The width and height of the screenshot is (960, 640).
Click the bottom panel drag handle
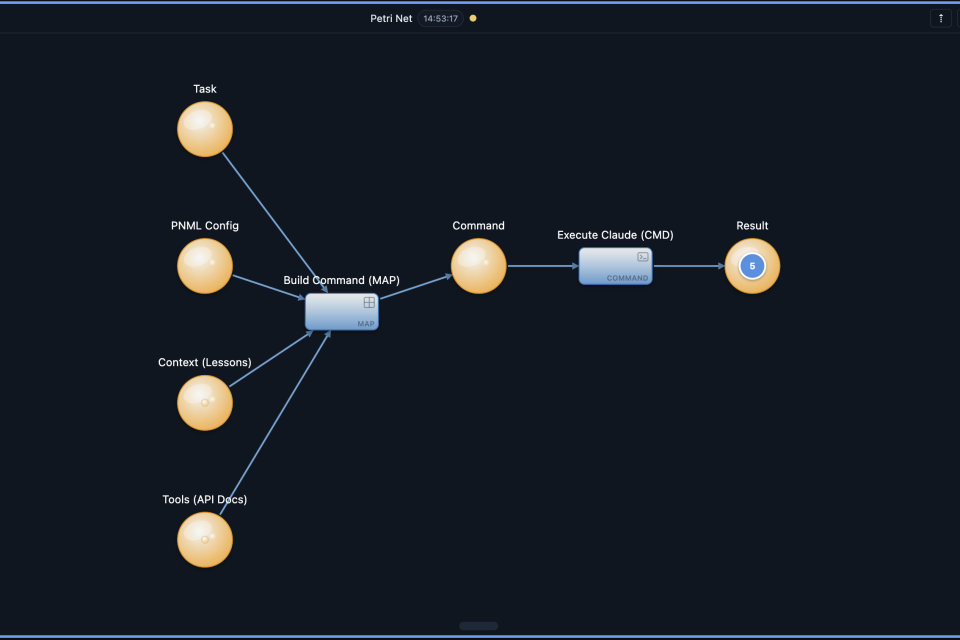tap(479, 626)
